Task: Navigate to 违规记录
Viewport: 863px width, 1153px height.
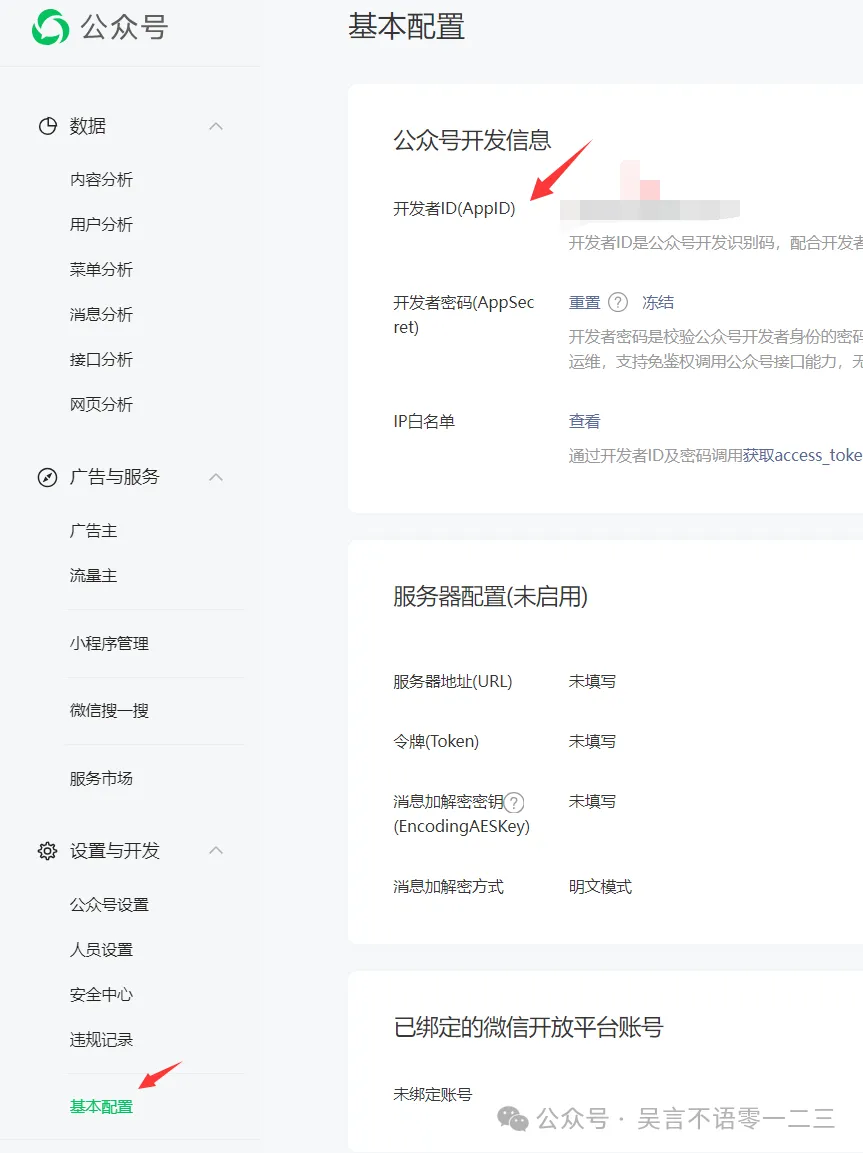Action: 101,1040
